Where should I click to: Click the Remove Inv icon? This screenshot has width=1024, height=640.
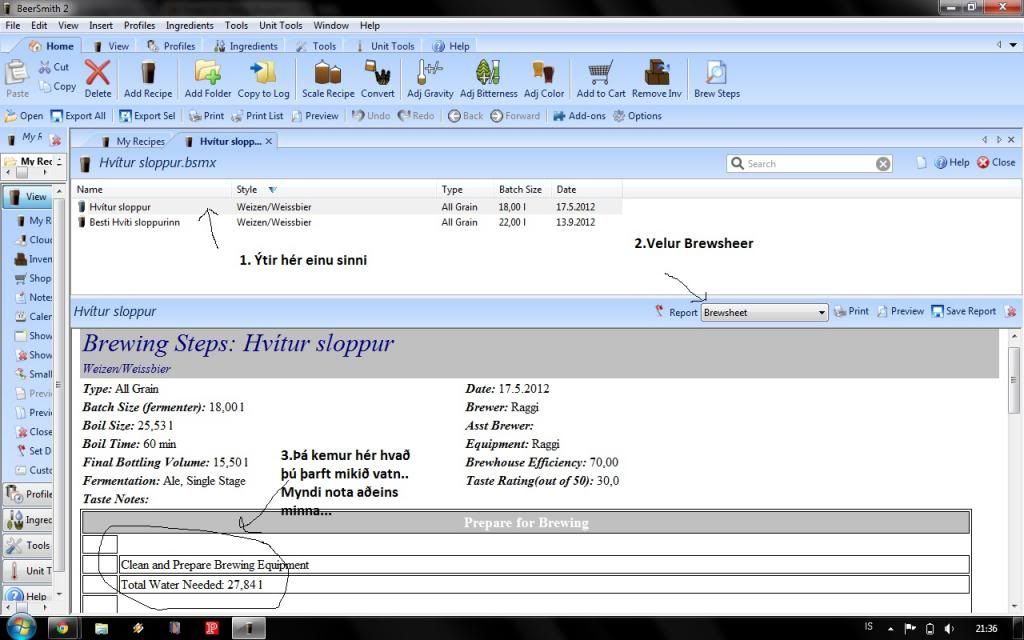coord(656,78)
